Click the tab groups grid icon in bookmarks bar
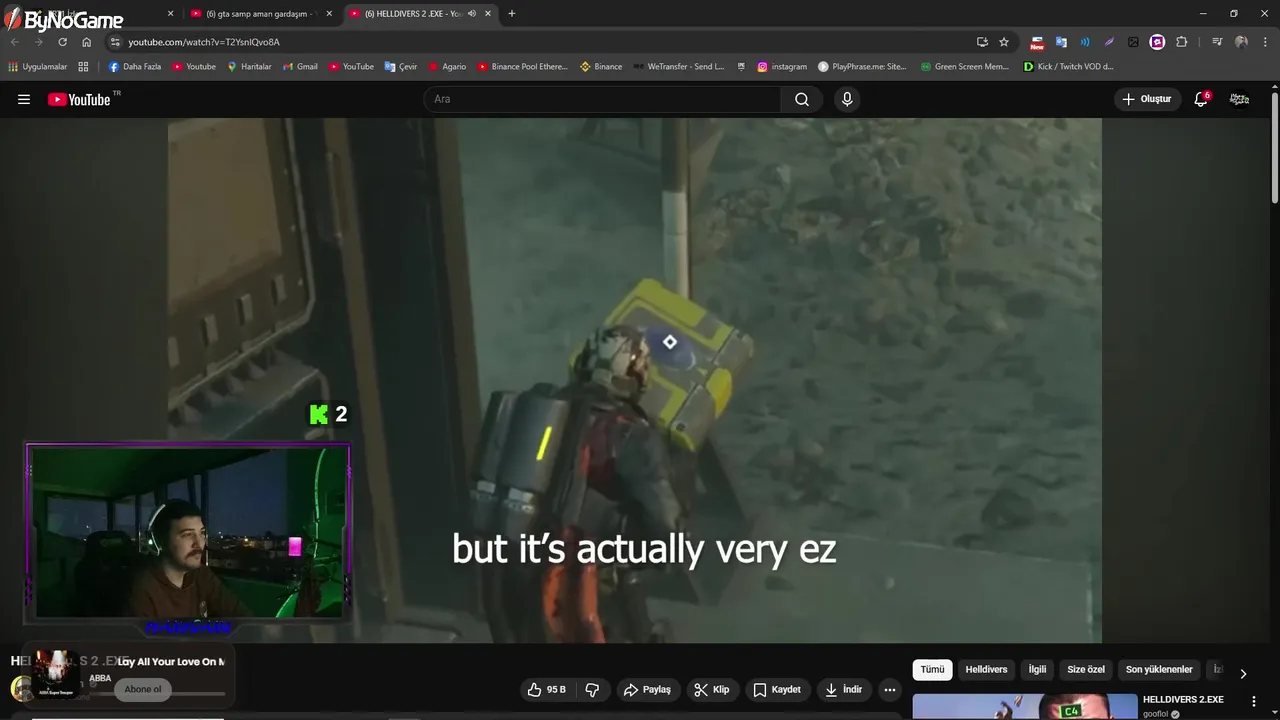The width and height of the screenshot is (1280, 720). click(x=83, y=67)
